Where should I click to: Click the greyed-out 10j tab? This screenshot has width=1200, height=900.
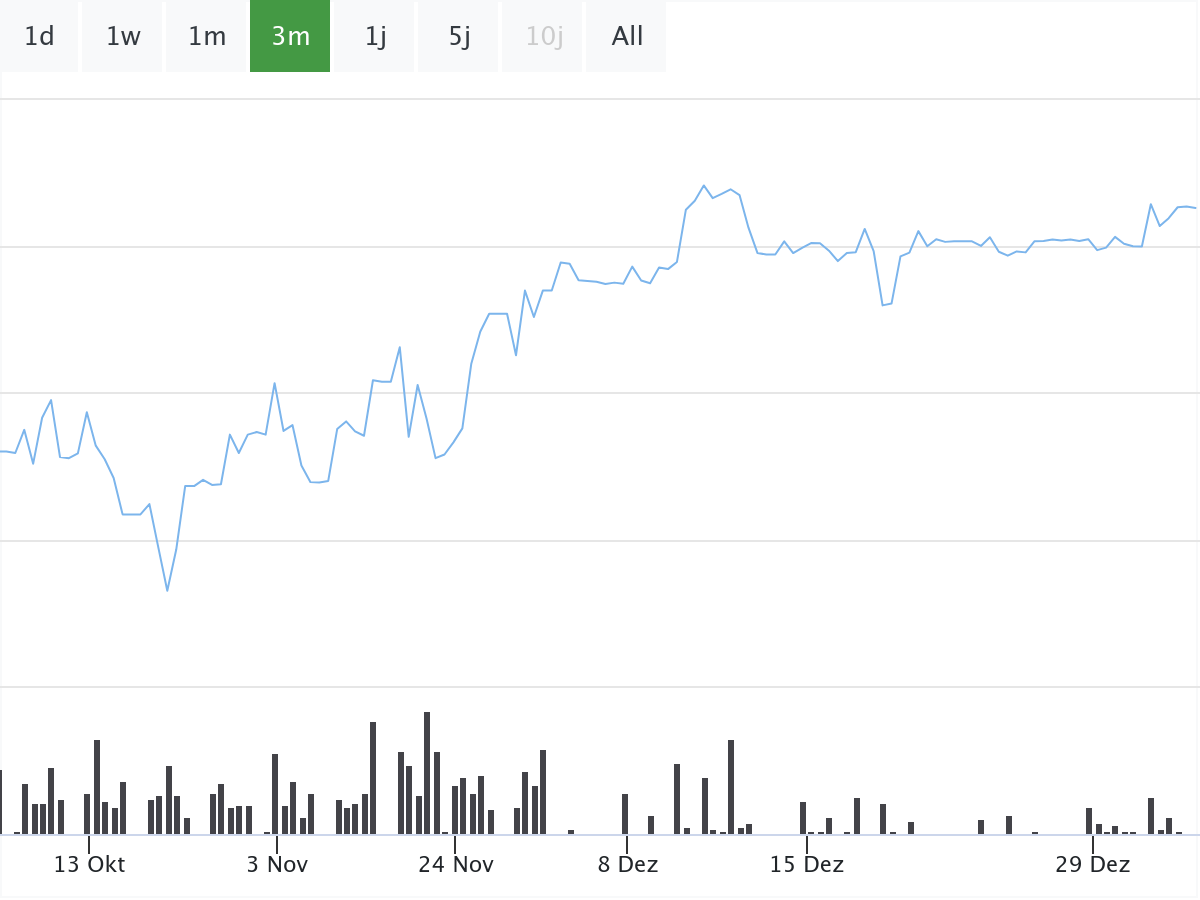coord(544,37)
